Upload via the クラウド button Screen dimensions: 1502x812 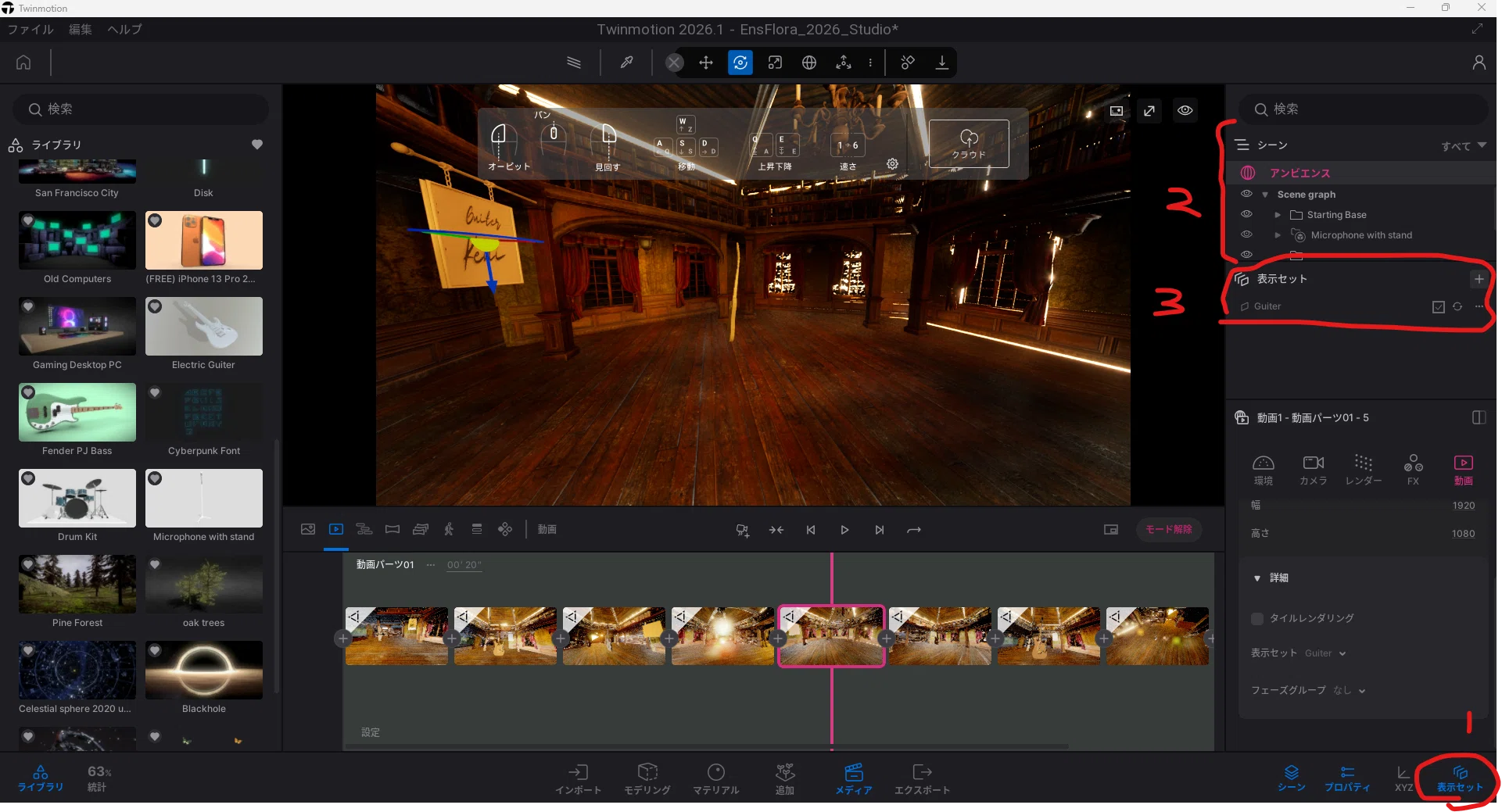(969, 144)
